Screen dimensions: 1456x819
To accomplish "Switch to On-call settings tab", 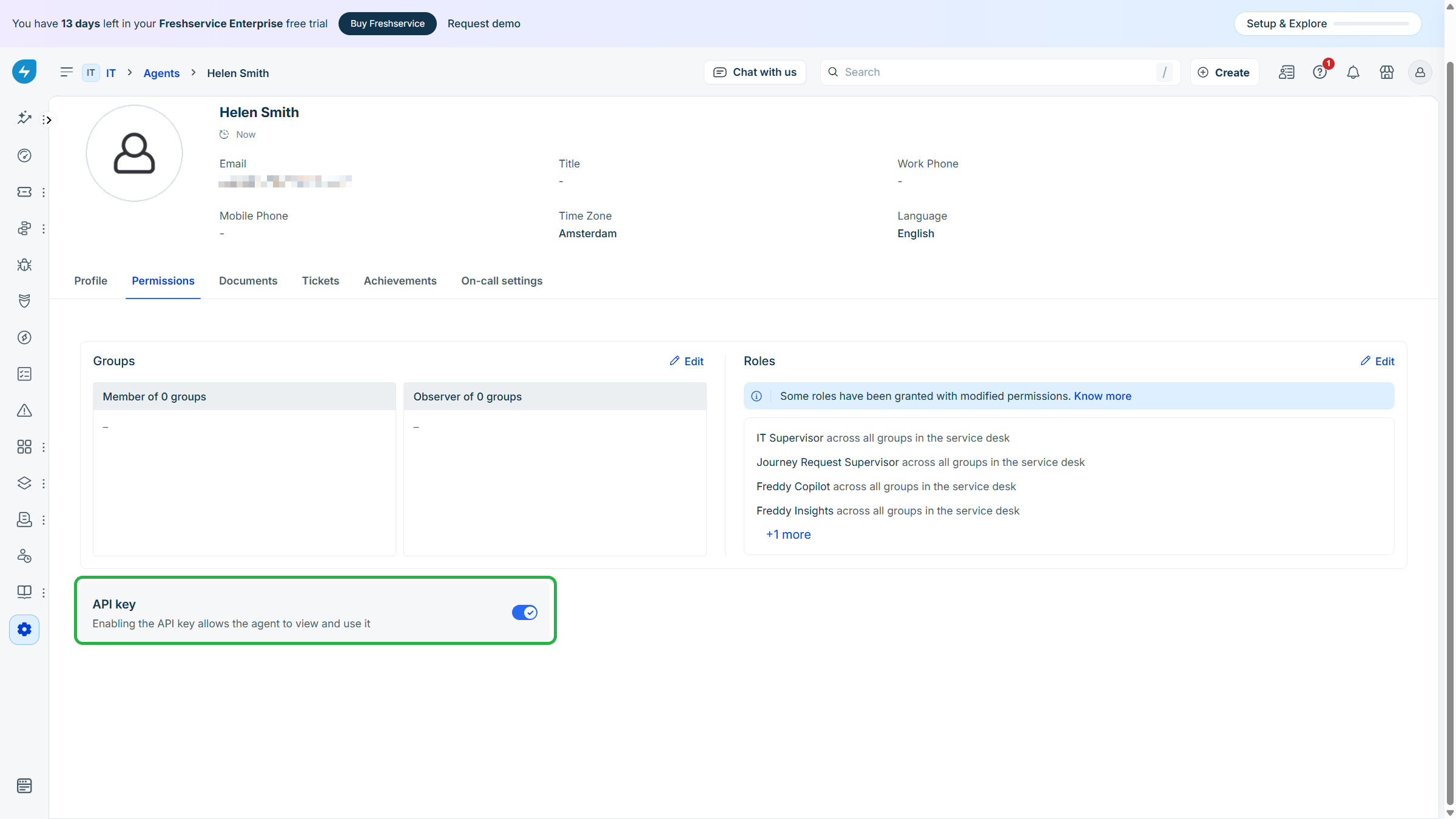I will pyautogui.click(x=502, y=281).
